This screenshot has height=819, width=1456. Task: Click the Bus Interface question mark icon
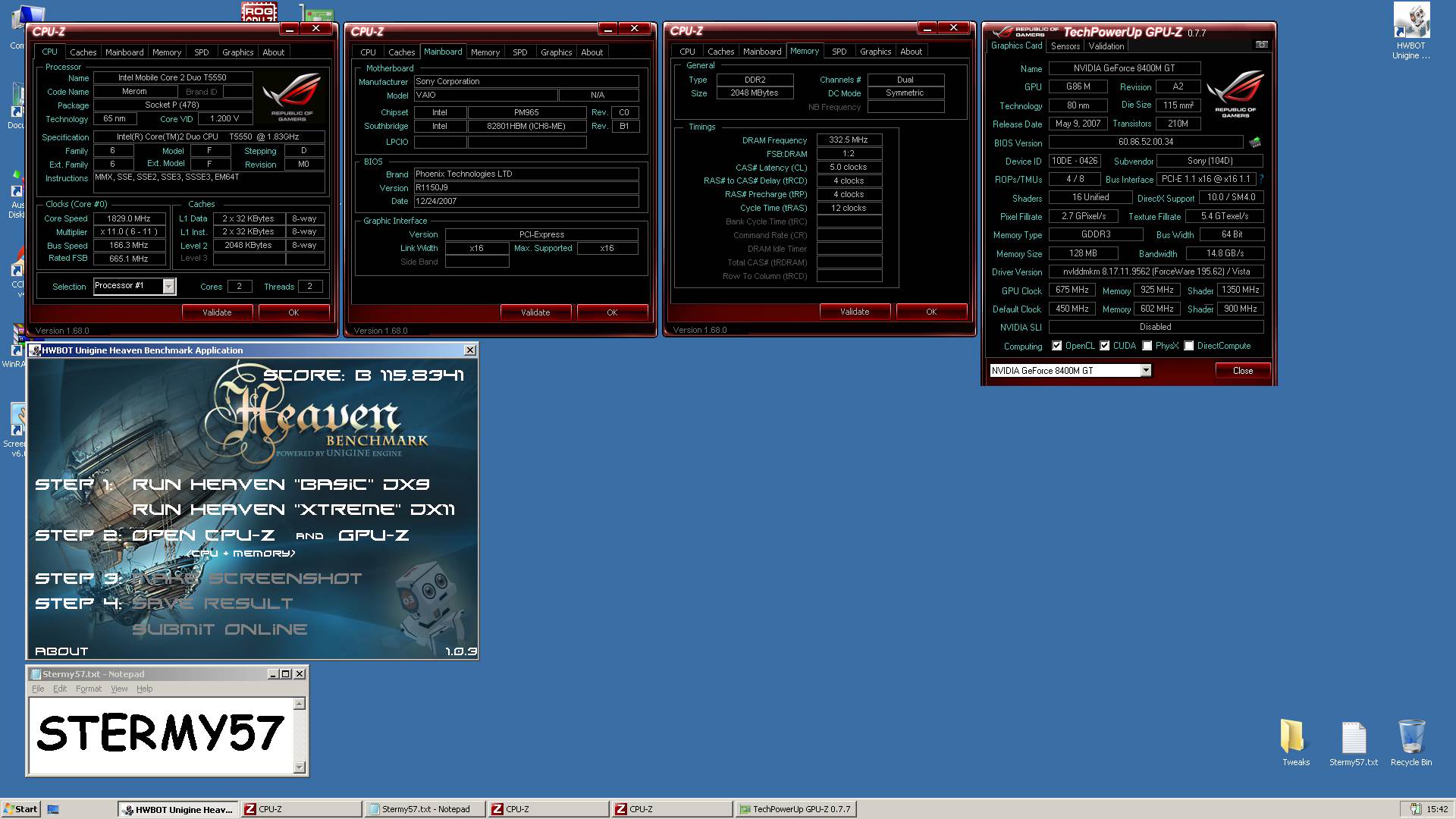[x=1261, y=179]
